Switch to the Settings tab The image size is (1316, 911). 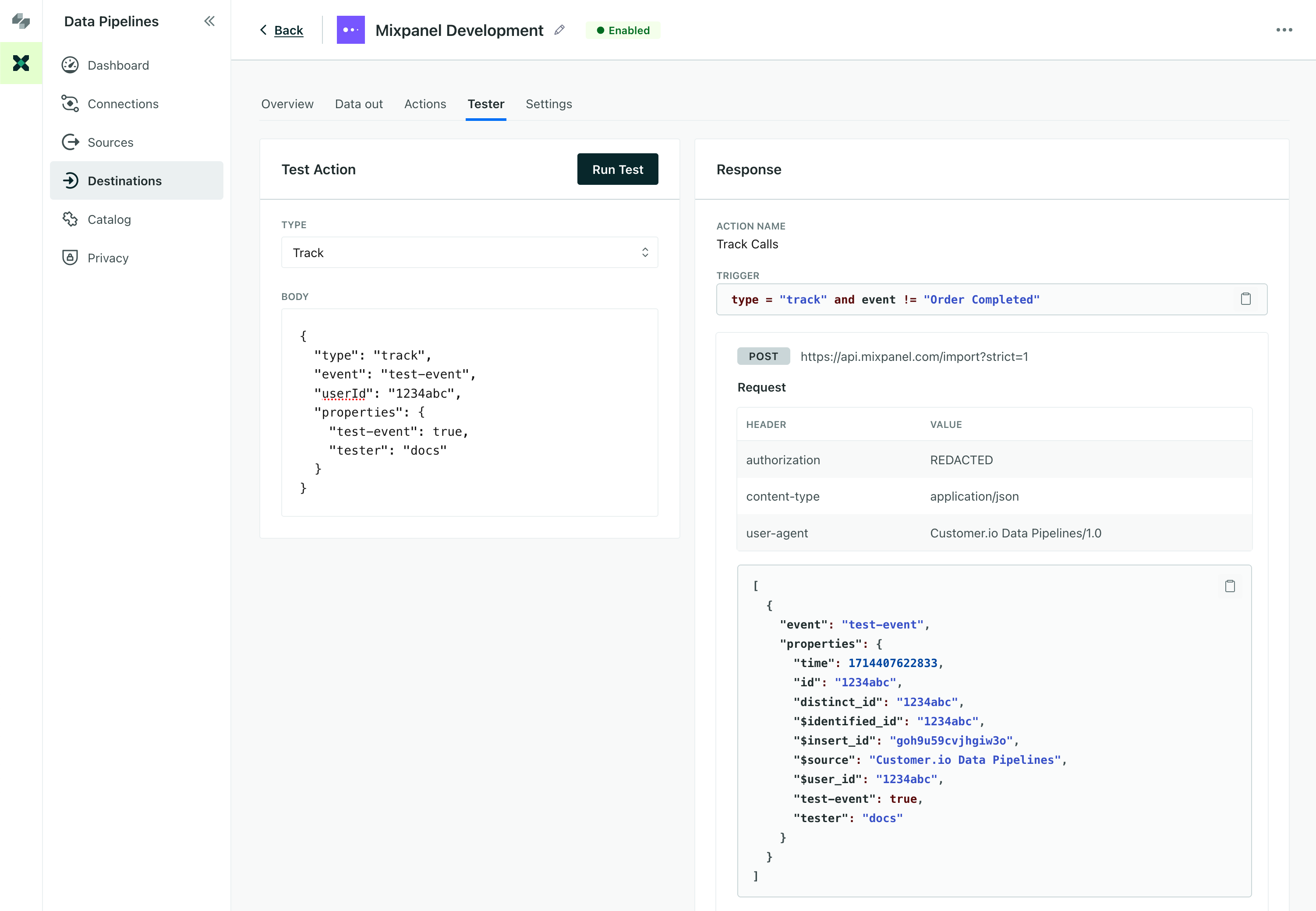tap(549, 104)
